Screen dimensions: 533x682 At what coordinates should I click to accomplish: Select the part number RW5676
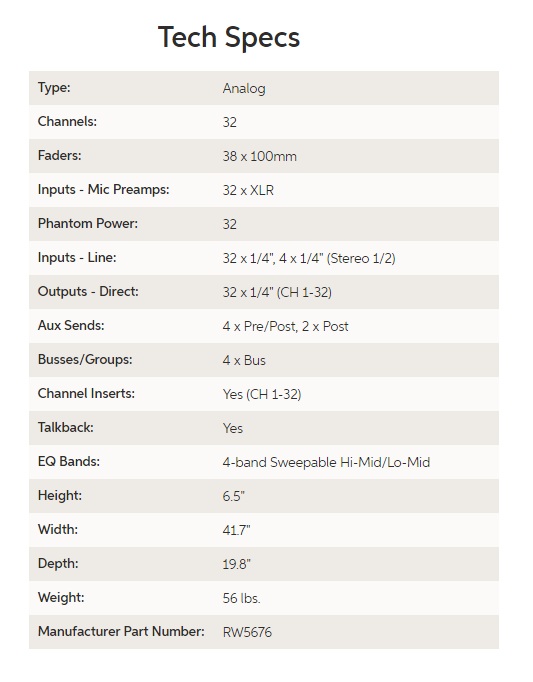coord(247,632)
